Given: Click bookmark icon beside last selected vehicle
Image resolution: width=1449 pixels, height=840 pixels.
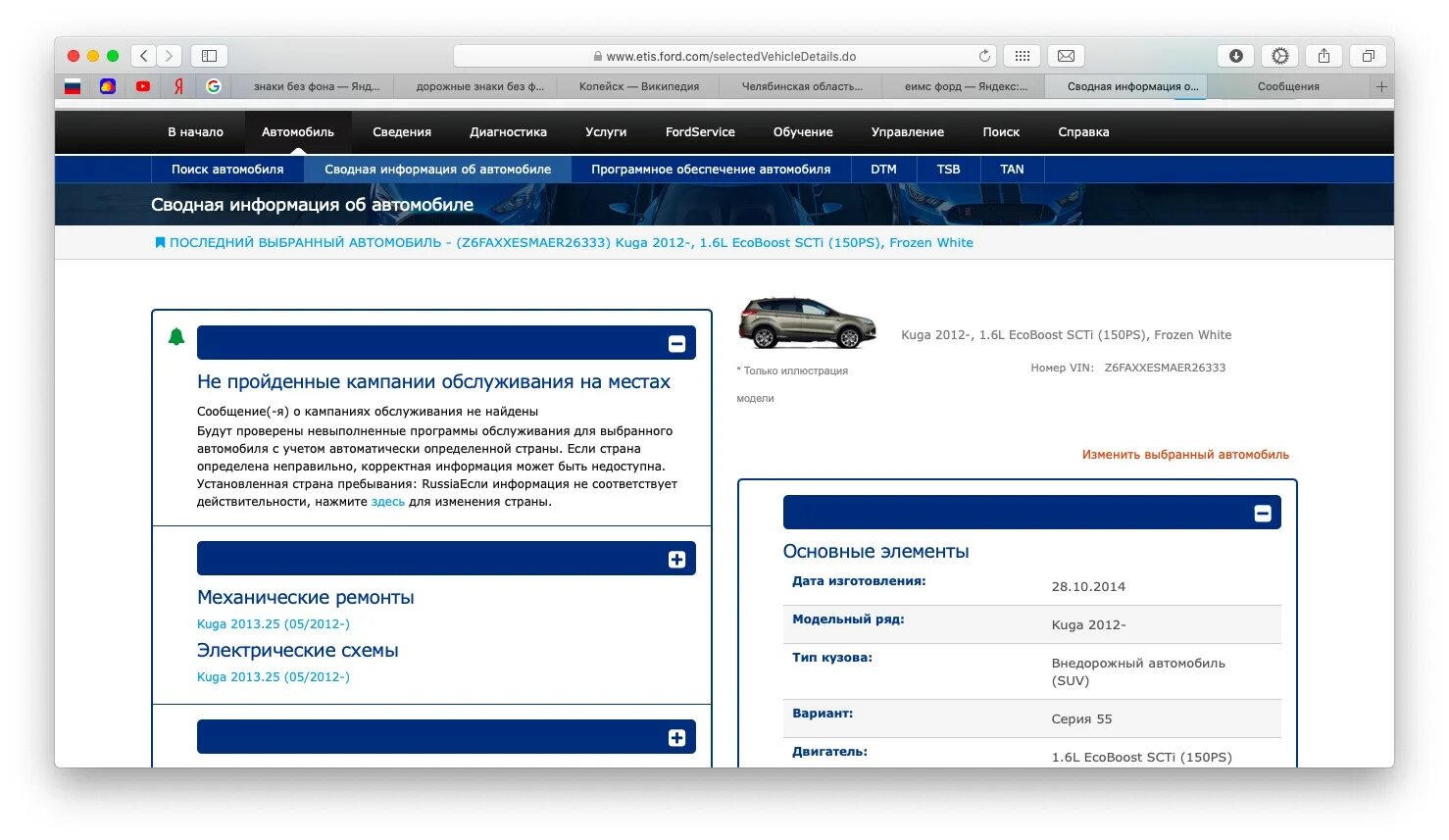Looking at the screenshot, I should [x=160, y=242].
